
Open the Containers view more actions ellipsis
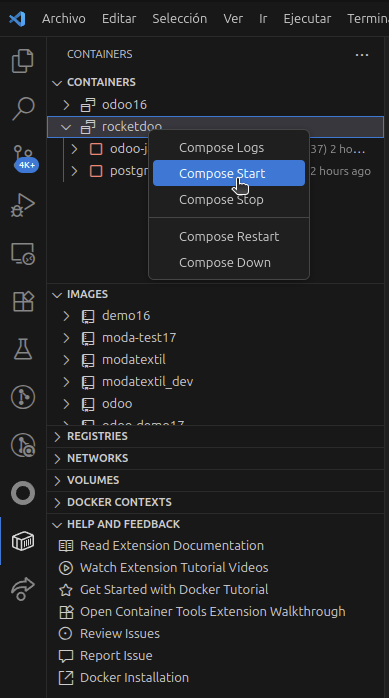362,54
